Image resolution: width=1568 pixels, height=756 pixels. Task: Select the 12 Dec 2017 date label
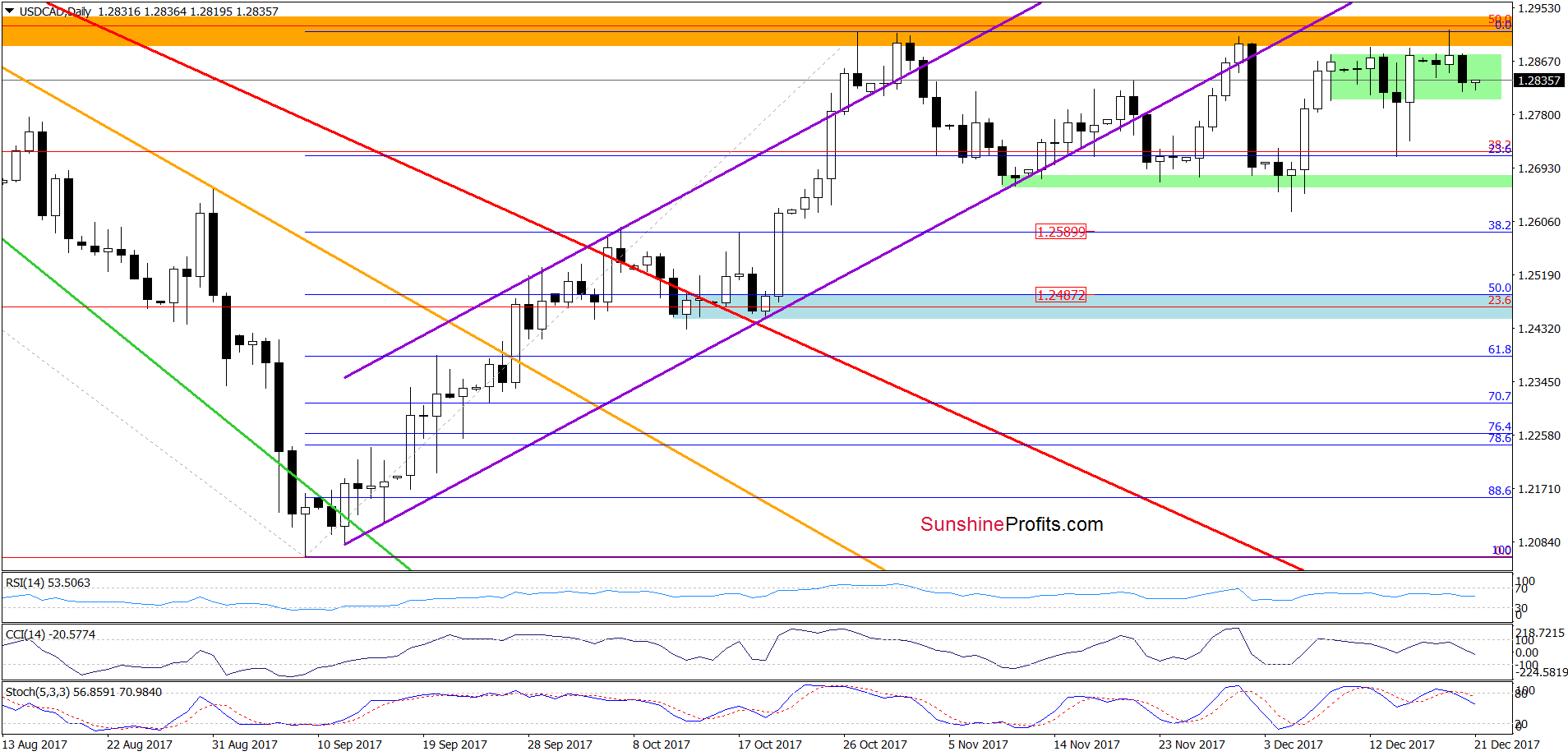(1402, 744)
